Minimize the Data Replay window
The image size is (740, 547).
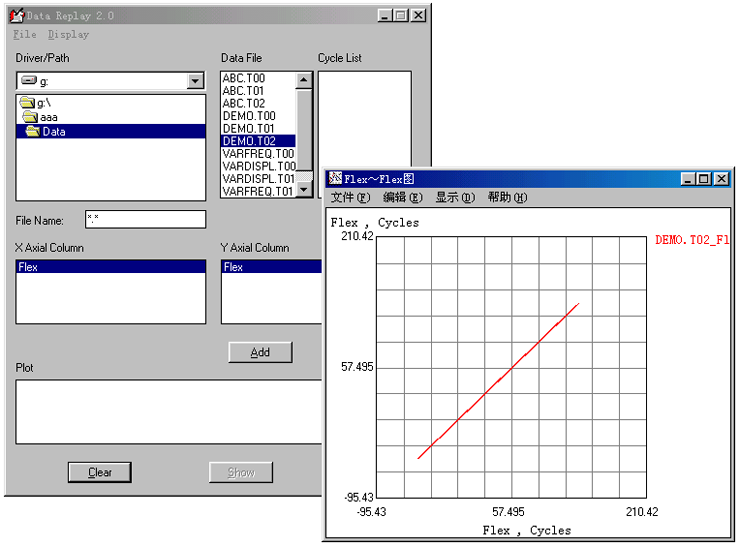click(x=385, y=16)
